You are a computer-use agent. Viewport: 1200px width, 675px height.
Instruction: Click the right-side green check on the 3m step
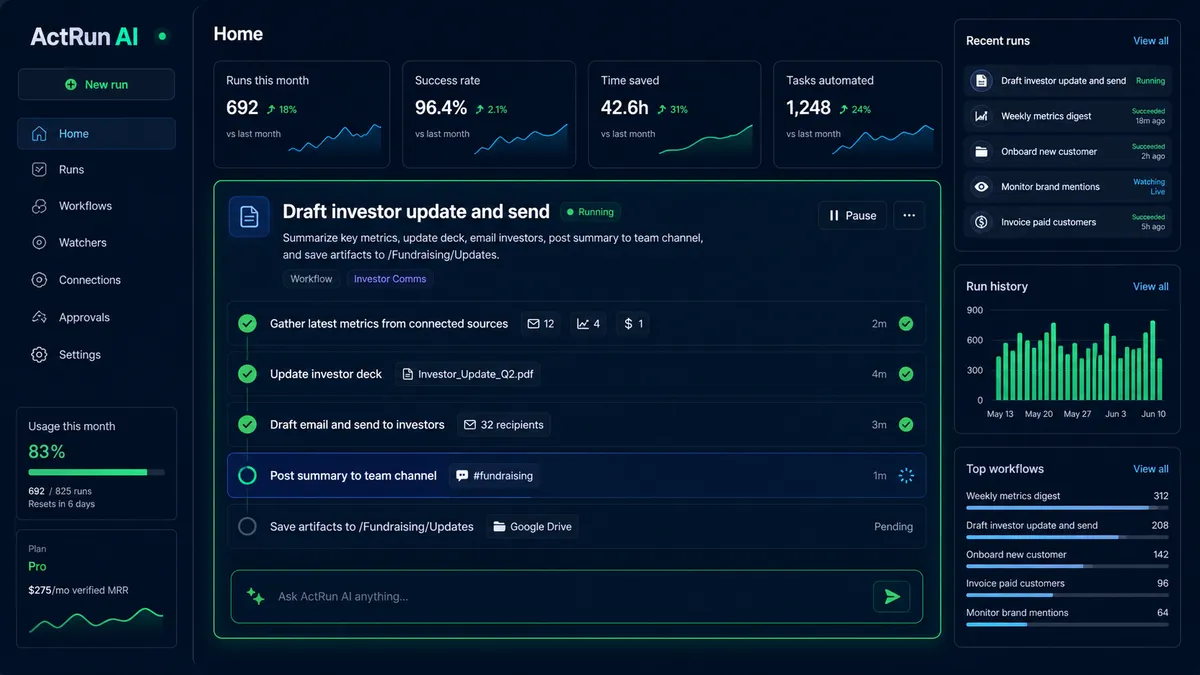tap(906, 425)
